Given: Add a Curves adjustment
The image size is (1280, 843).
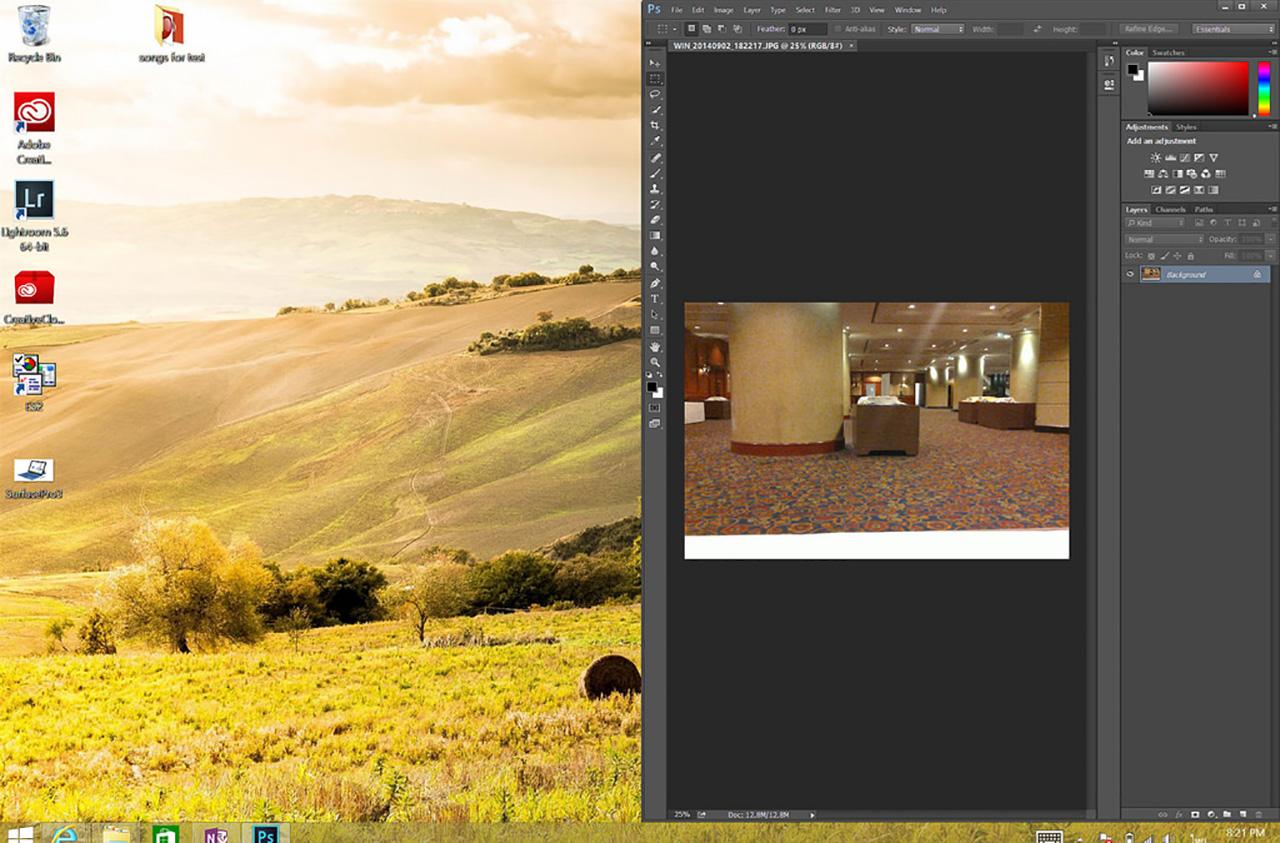Looking at the screenshot, I should [1185, 158].
